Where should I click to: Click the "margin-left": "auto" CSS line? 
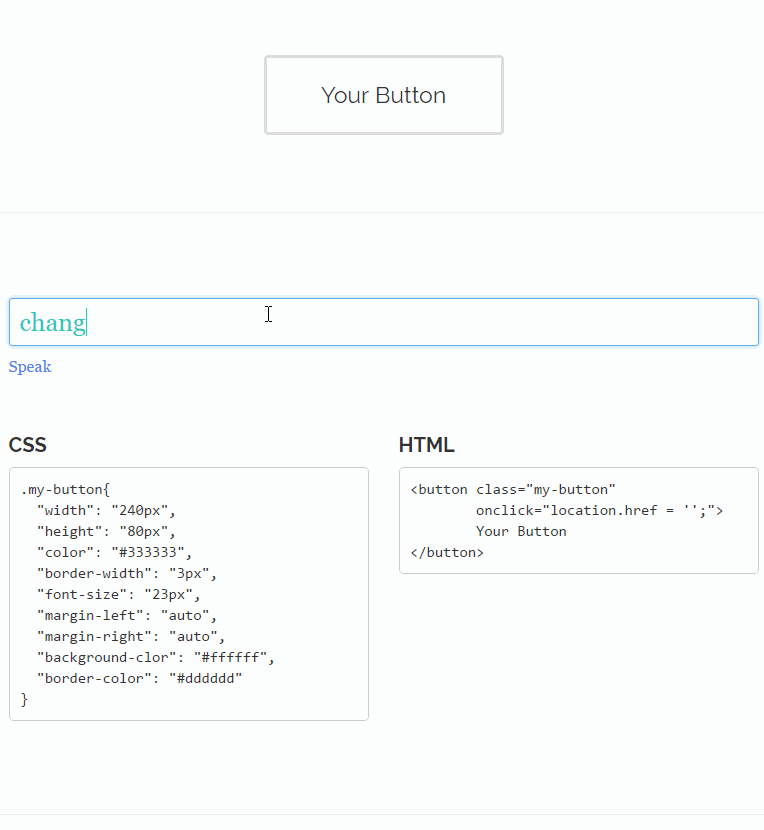click(x=126, y=615)
